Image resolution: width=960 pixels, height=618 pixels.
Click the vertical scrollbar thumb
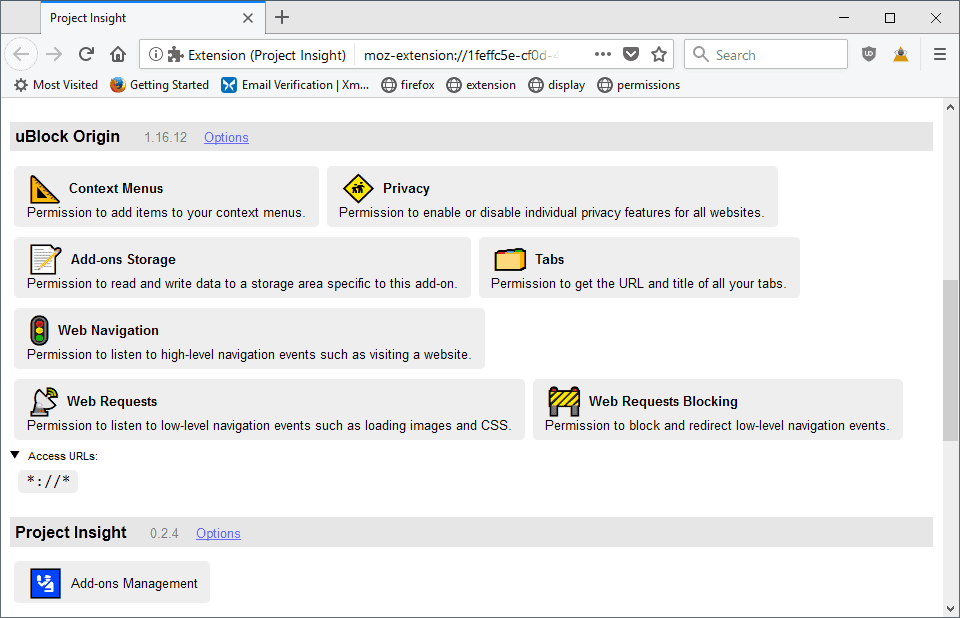click(x=950, y=360)
